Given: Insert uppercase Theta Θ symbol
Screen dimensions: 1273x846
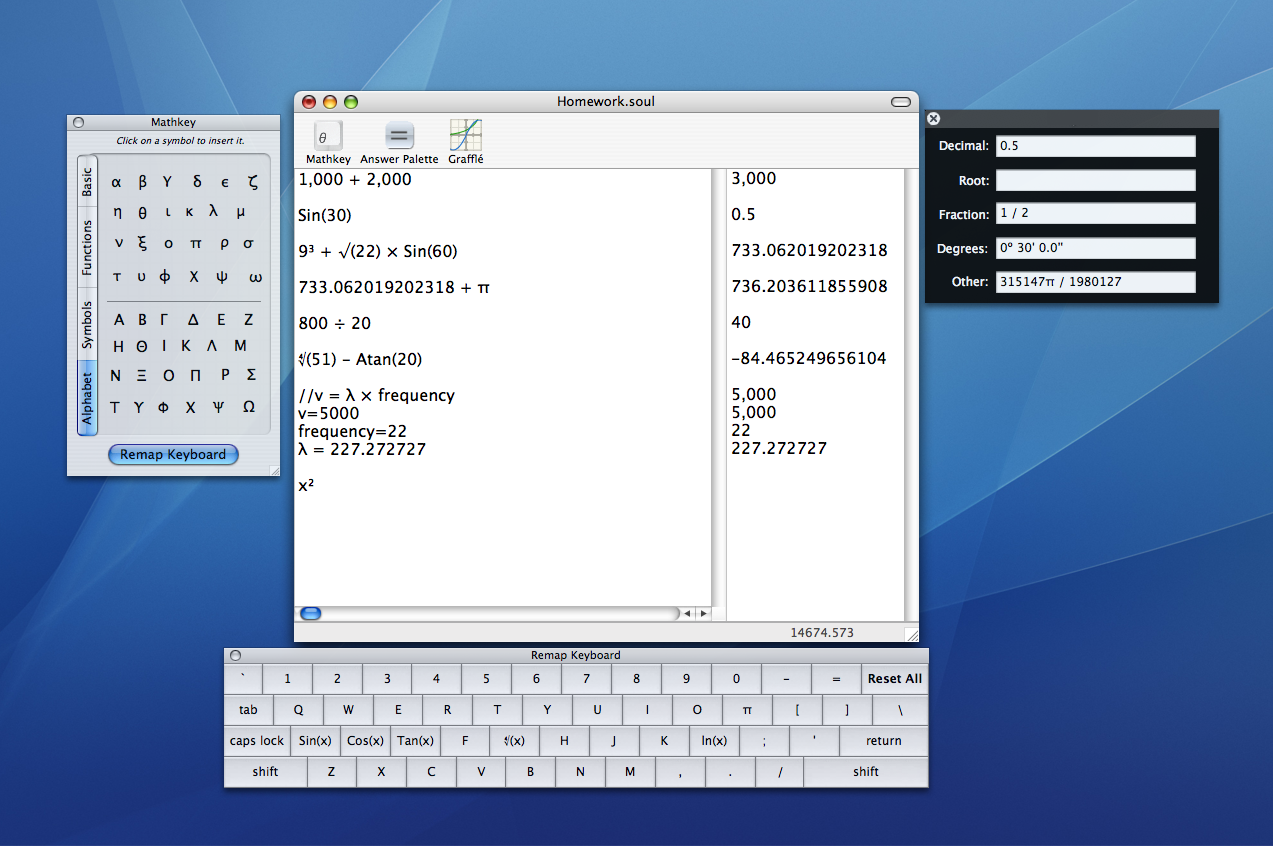Looking at the screenshot, I should [x=143, y=346].
